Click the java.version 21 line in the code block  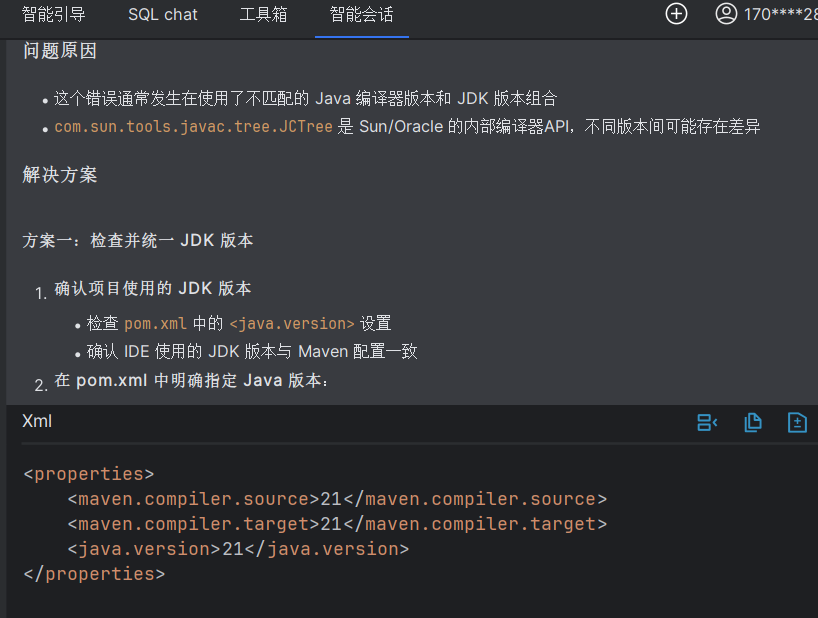(238, 549)
